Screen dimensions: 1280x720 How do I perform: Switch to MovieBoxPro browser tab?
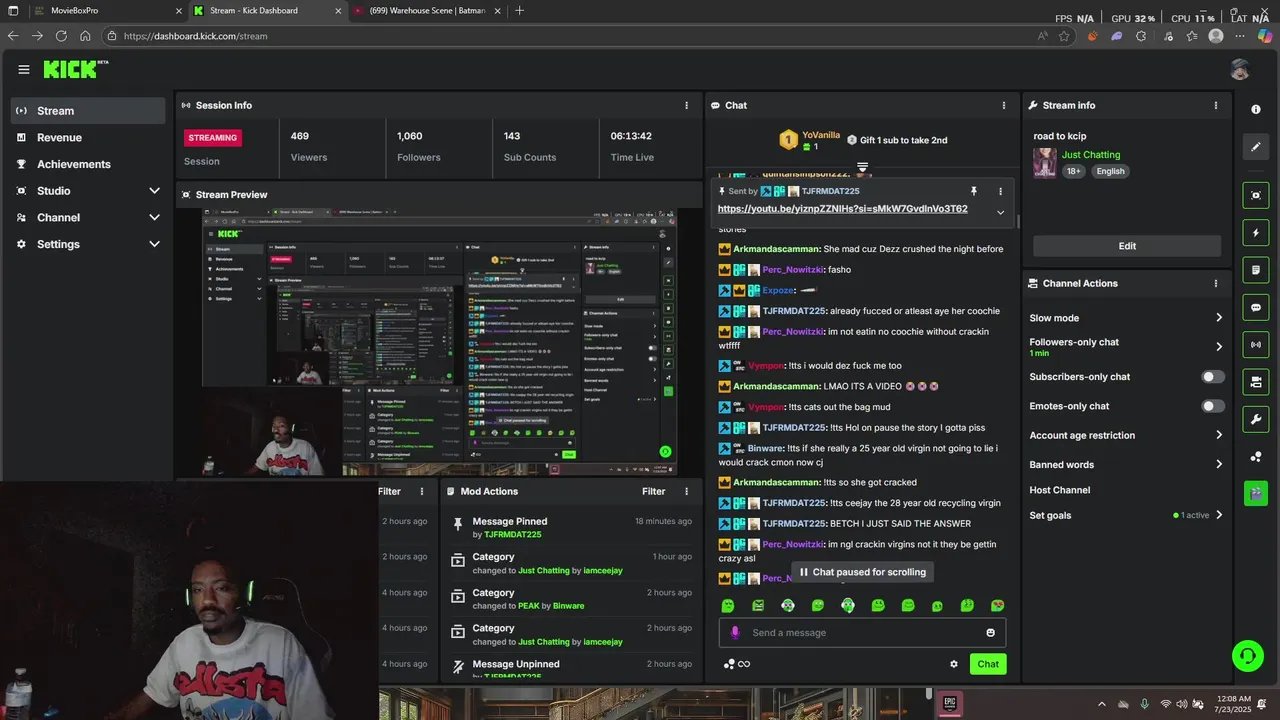(x=108, y=11)
